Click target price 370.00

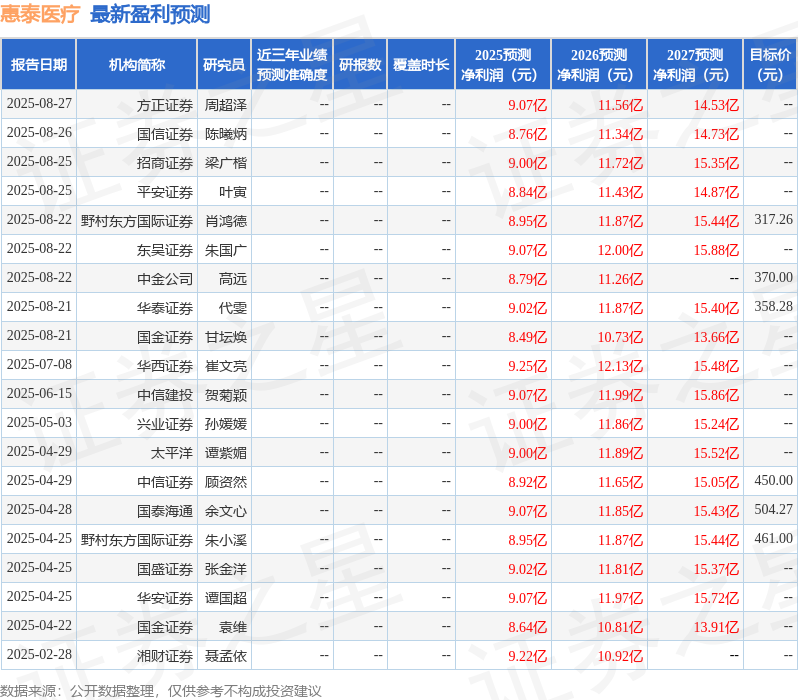tap(774, 277)
